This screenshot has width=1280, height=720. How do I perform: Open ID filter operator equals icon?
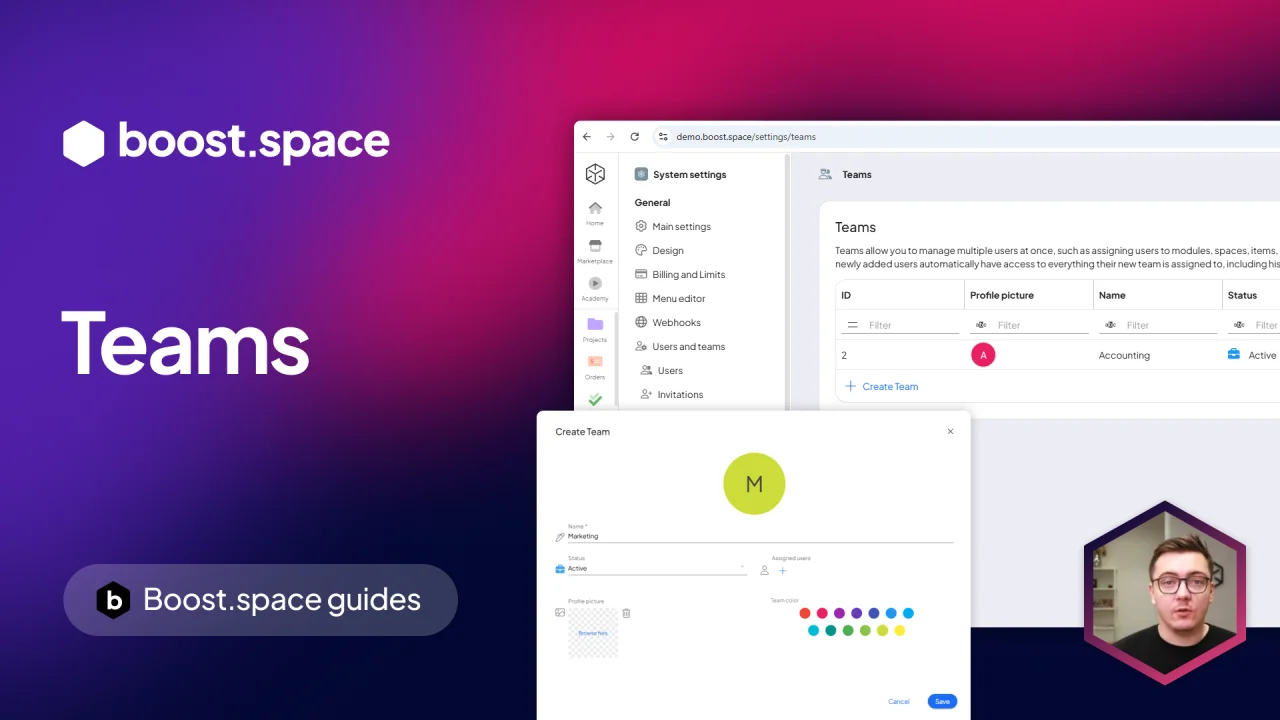tap(852, 325)
